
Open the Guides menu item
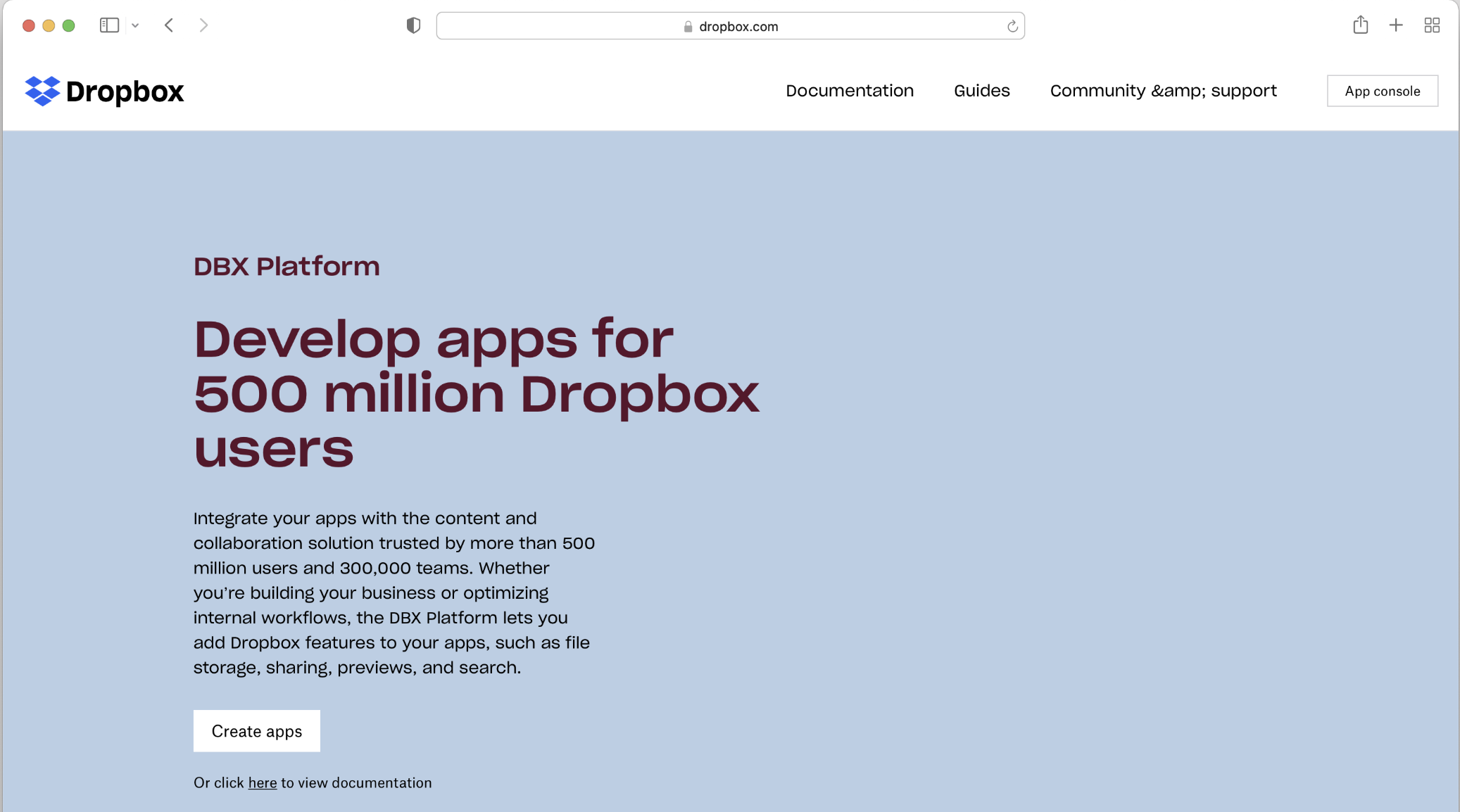coord(981,91)
